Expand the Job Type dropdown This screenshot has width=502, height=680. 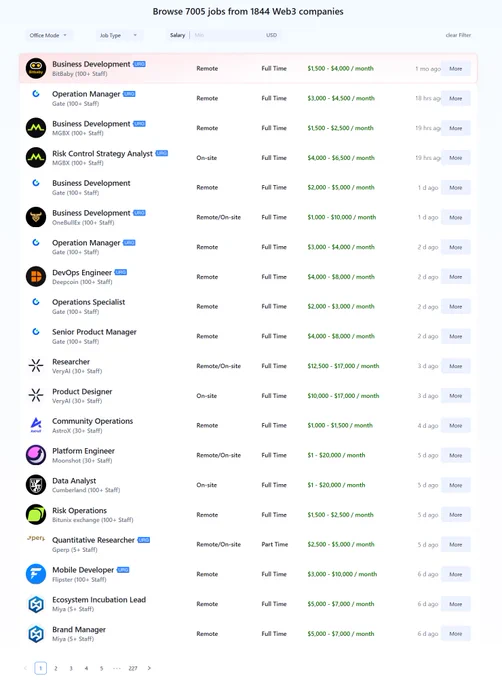(x=118, y=35)
